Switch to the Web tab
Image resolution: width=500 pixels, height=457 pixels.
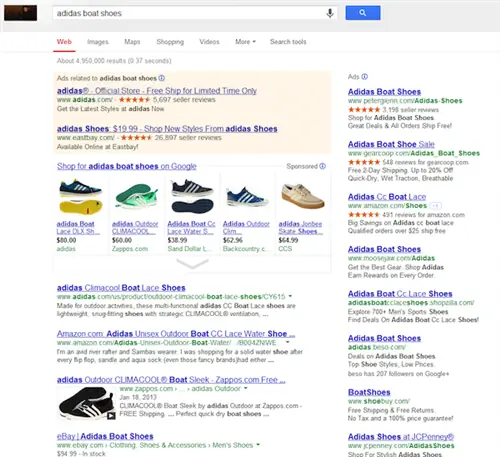[64, 42]
